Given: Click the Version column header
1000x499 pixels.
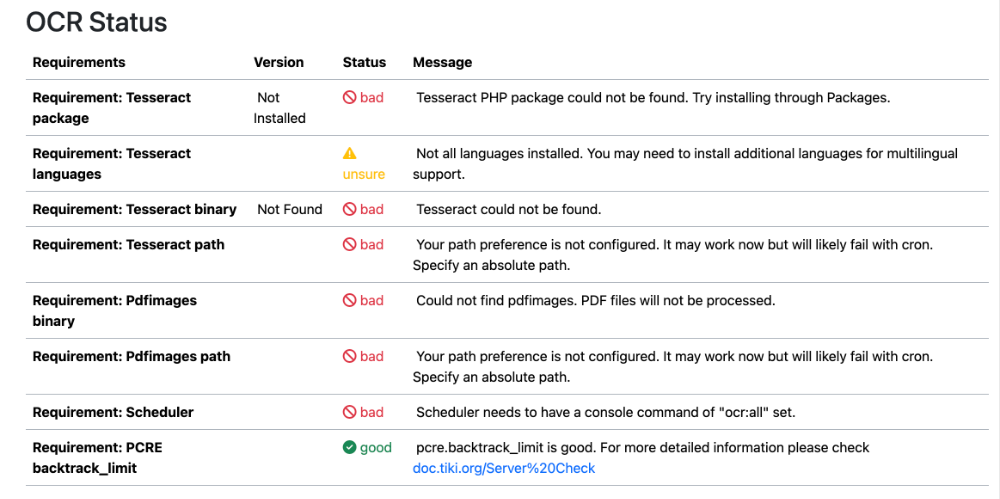Looking at the screenshot, I should click(x=279, y=63).
